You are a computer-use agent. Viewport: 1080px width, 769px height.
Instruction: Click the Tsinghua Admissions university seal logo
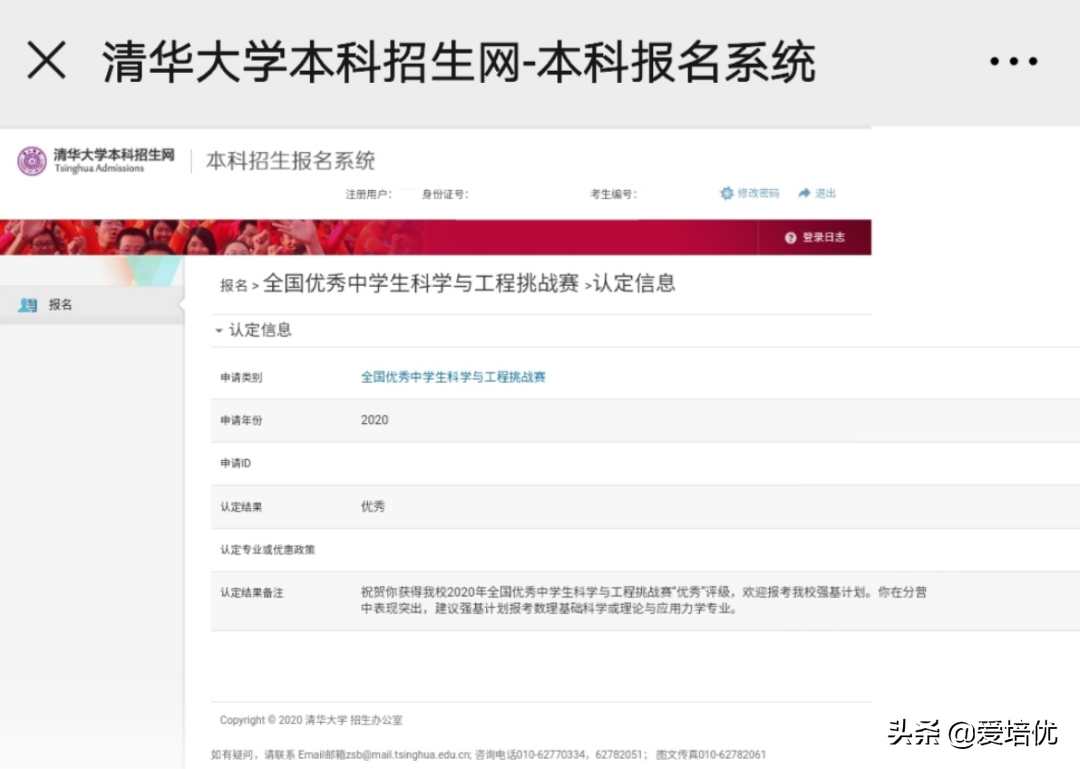click(x=33, y=160)
